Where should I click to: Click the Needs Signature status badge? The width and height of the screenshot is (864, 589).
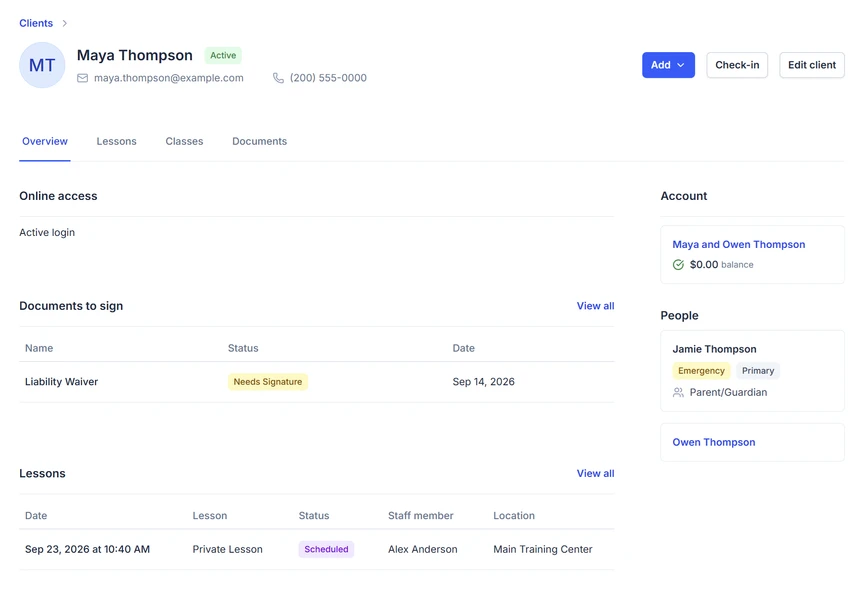[268, 382]
